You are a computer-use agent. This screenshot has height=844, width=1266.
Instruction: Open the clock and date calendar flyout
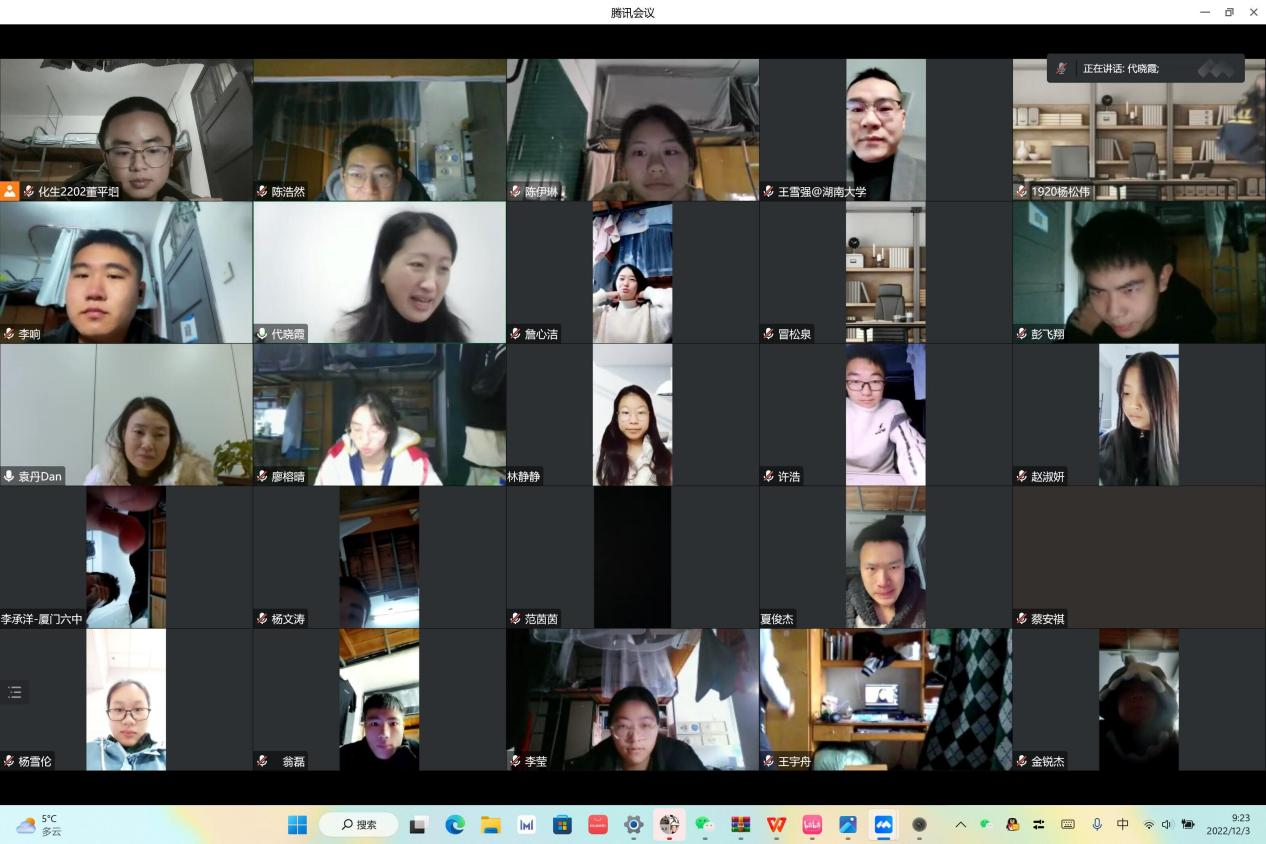point(1226,825)
